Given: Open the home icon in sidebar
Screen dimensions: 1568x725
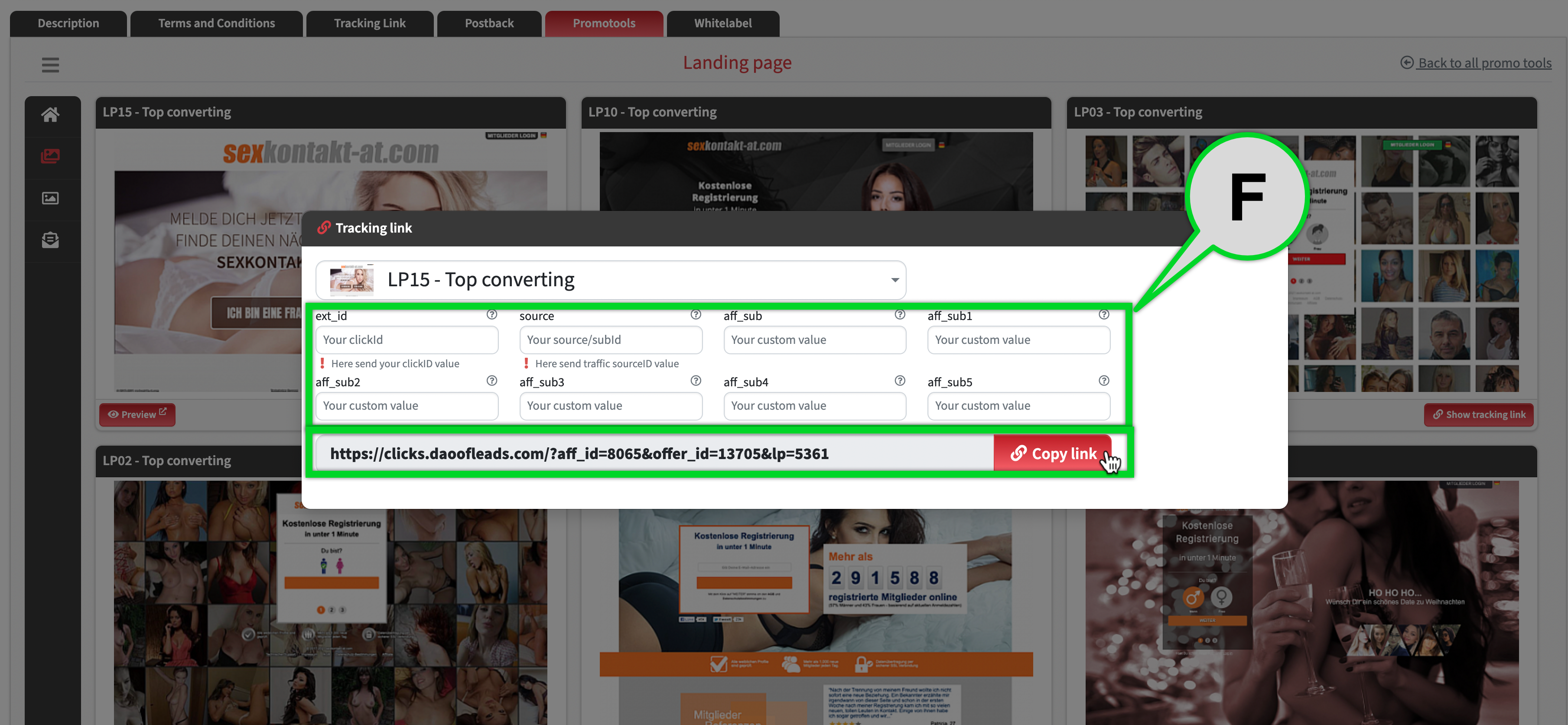Looking at the screenshot, I should click(50, 114).
